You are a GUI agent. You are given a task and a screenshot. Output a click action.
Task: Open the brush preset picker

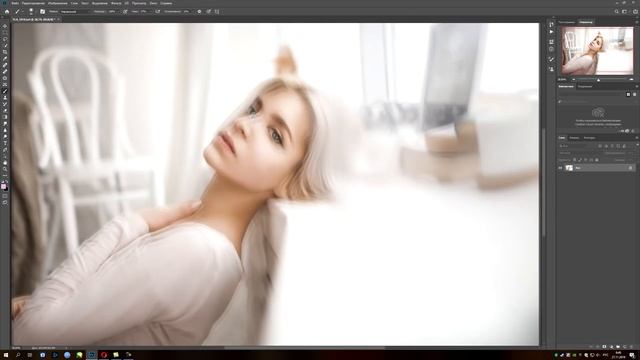coord(31,12)
